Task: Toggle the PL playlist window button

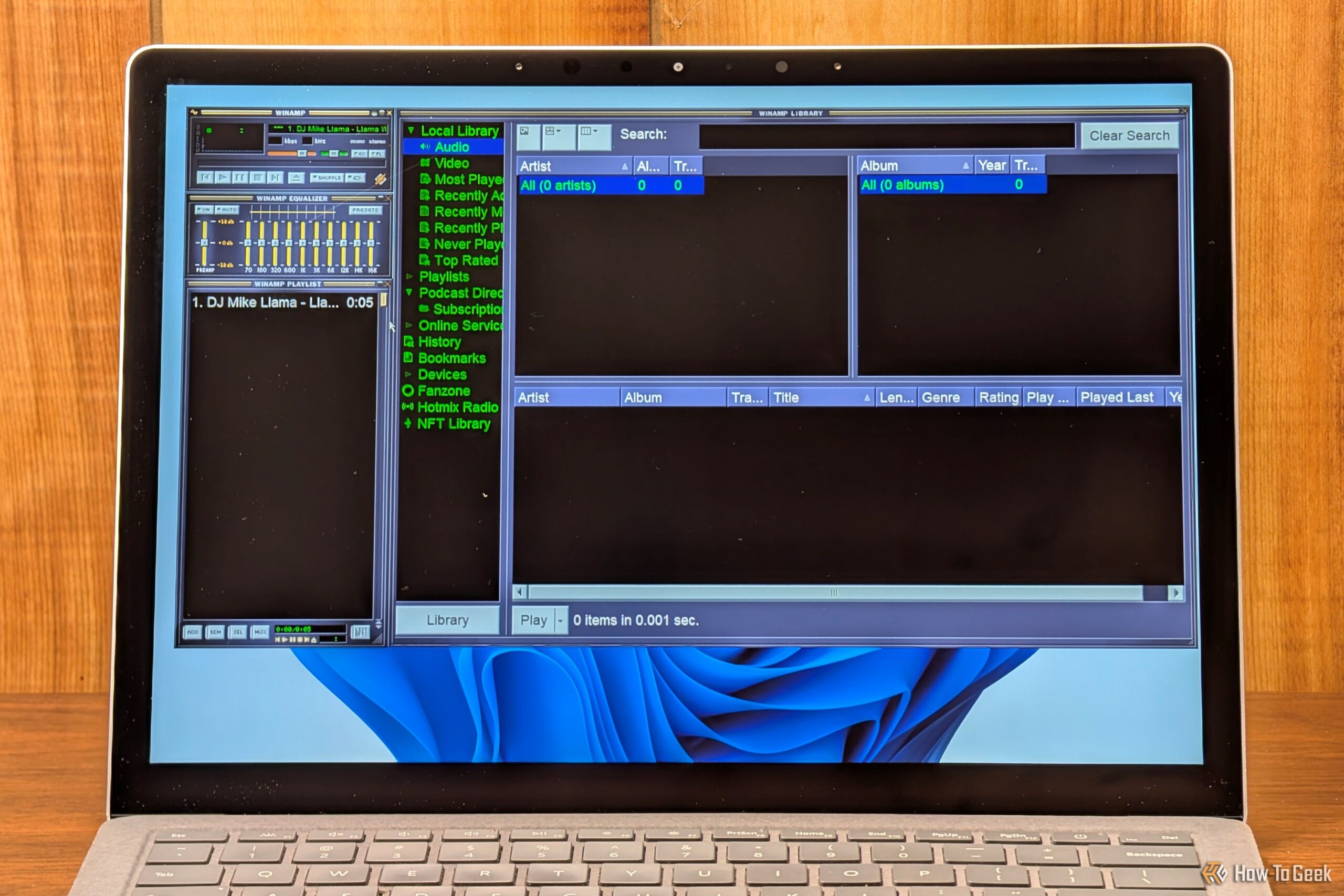Action: click(x=377, y=154)
